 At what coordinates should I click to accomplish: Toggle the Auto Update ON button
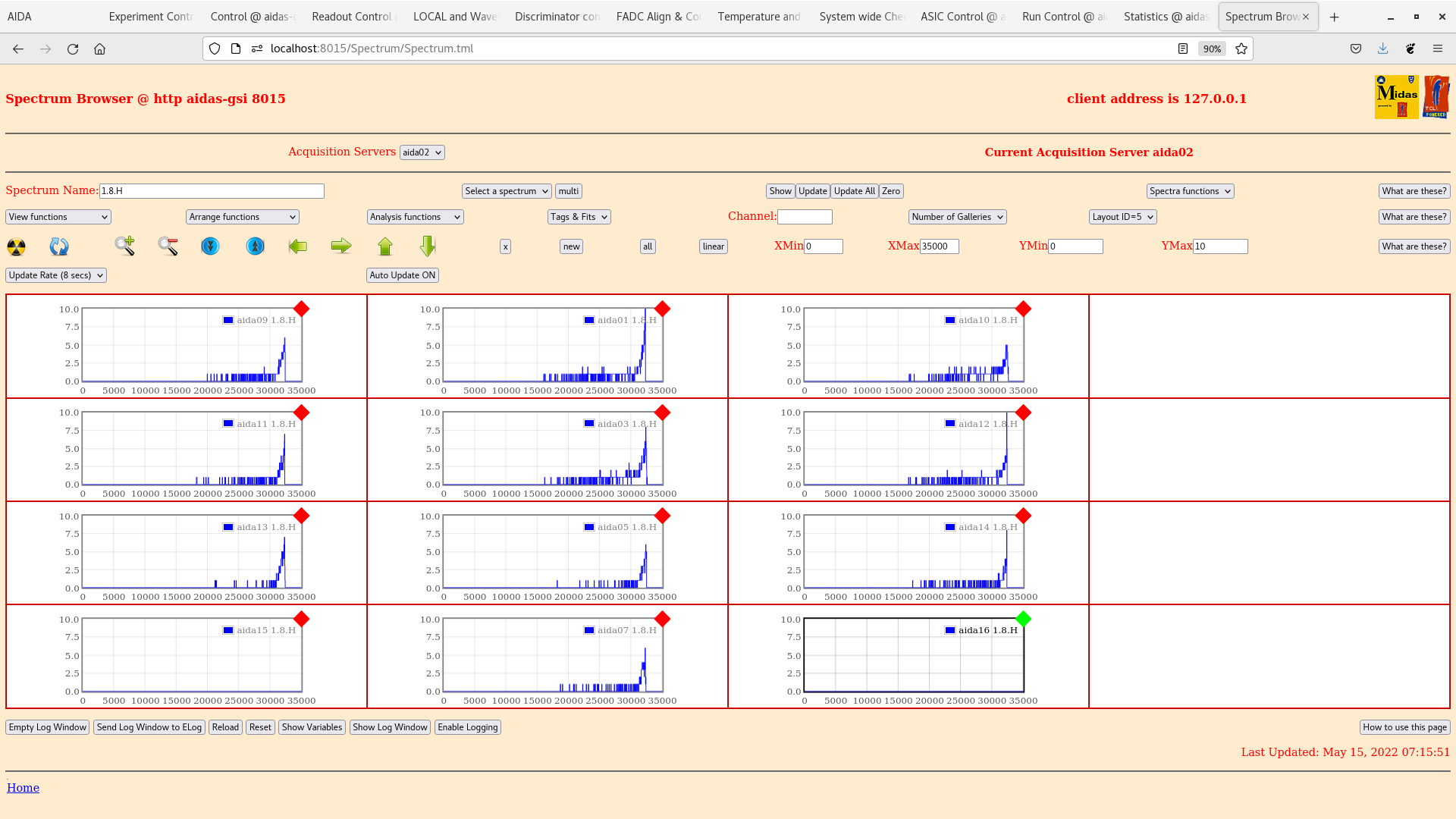pos(402,275)
